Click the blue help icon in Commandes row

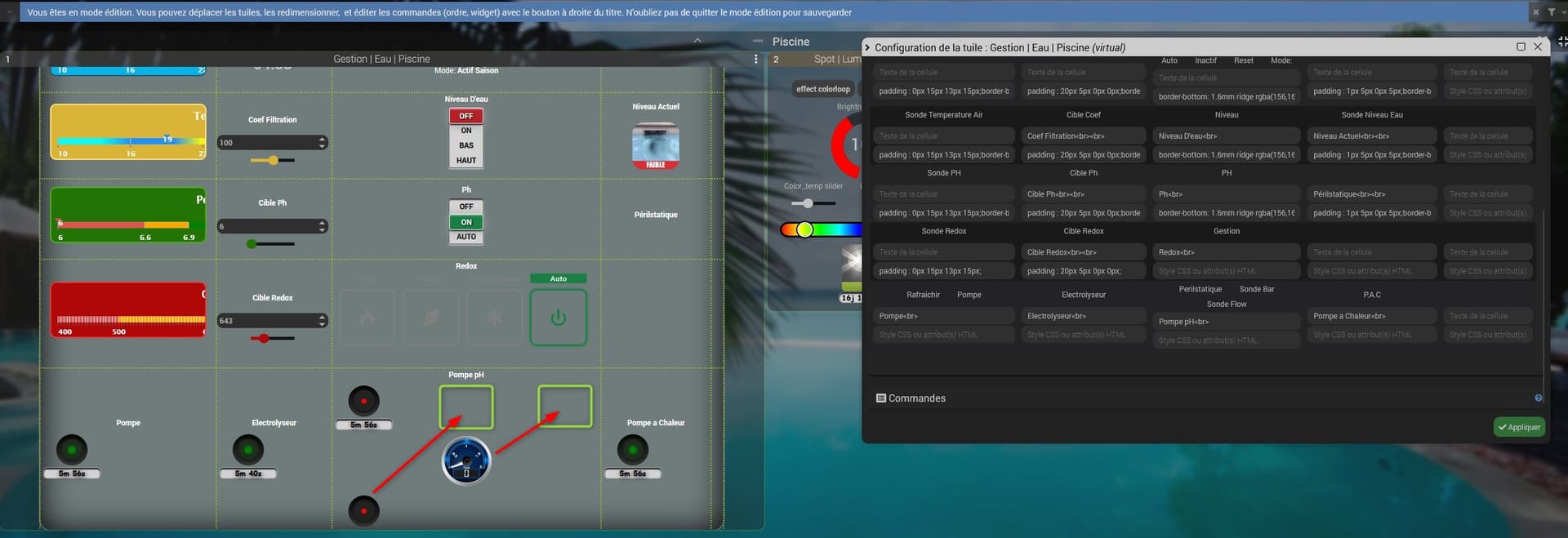pos(1539,398)
